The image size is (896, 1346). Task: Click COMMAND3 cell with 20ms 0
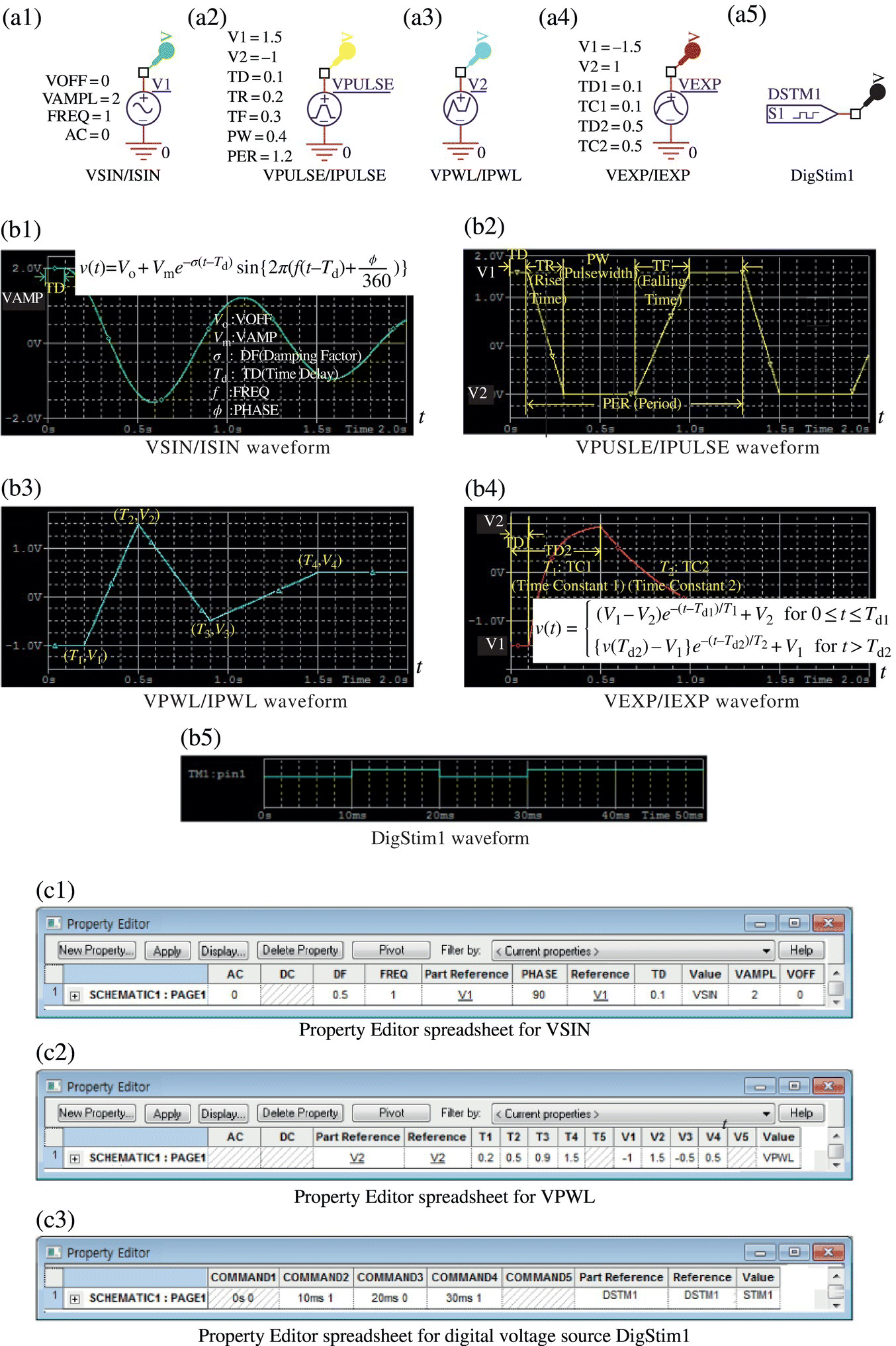[x=389, y=1298]
